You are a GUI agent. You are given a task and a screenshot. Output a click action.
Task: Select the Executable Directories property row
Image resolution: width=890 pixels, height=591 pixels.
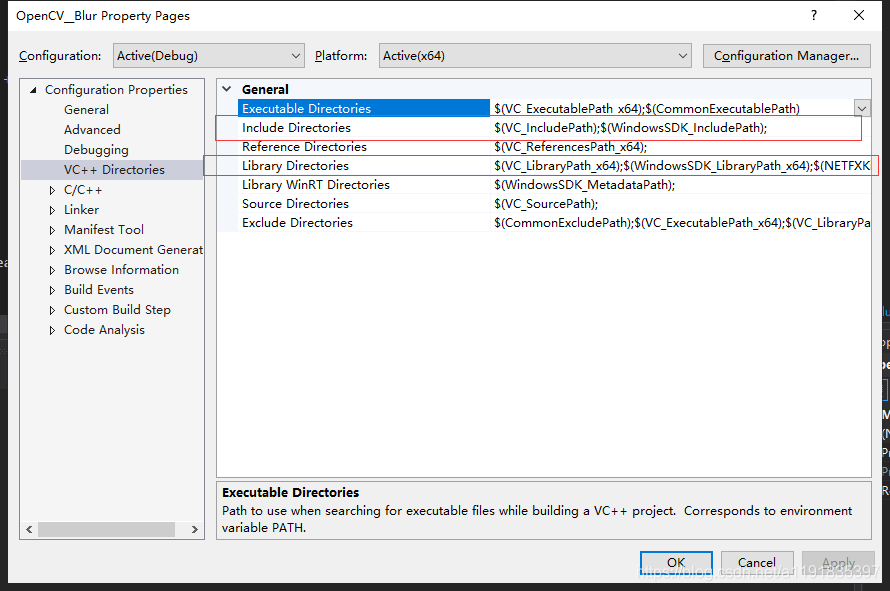(x=363, y=108)
